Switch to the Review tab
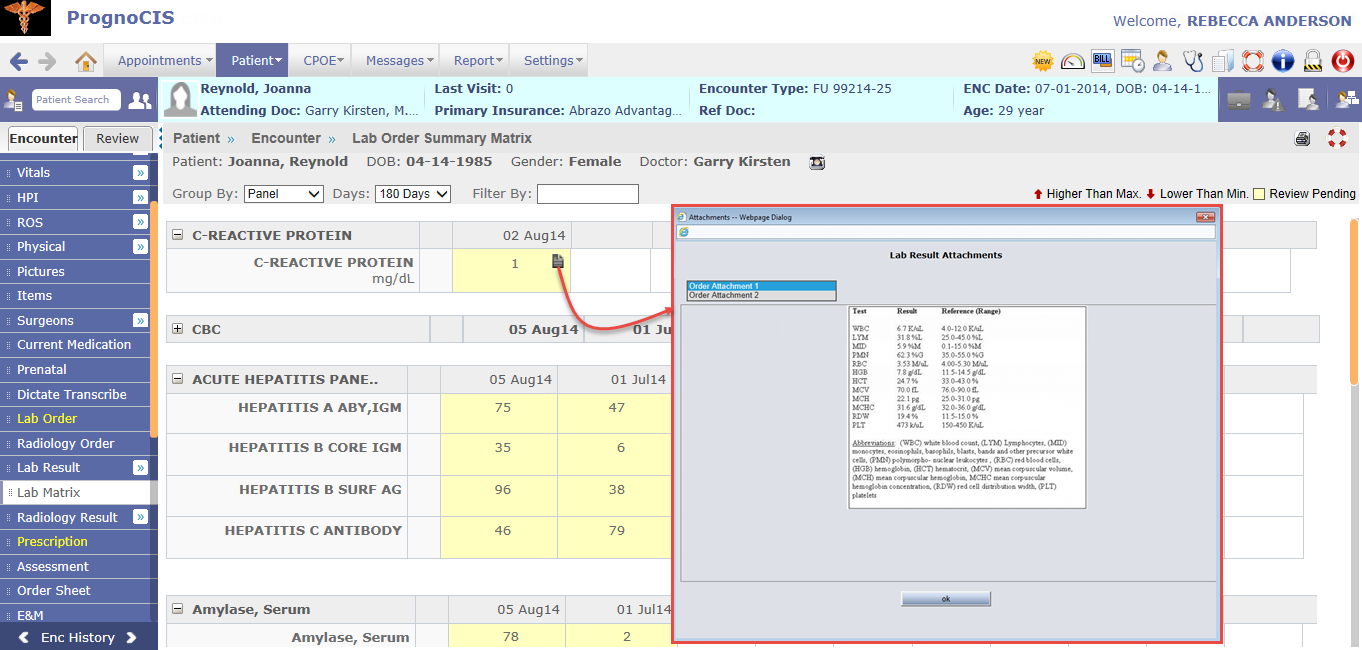This screenshot has width=1362, height=650. coord(118,138)
